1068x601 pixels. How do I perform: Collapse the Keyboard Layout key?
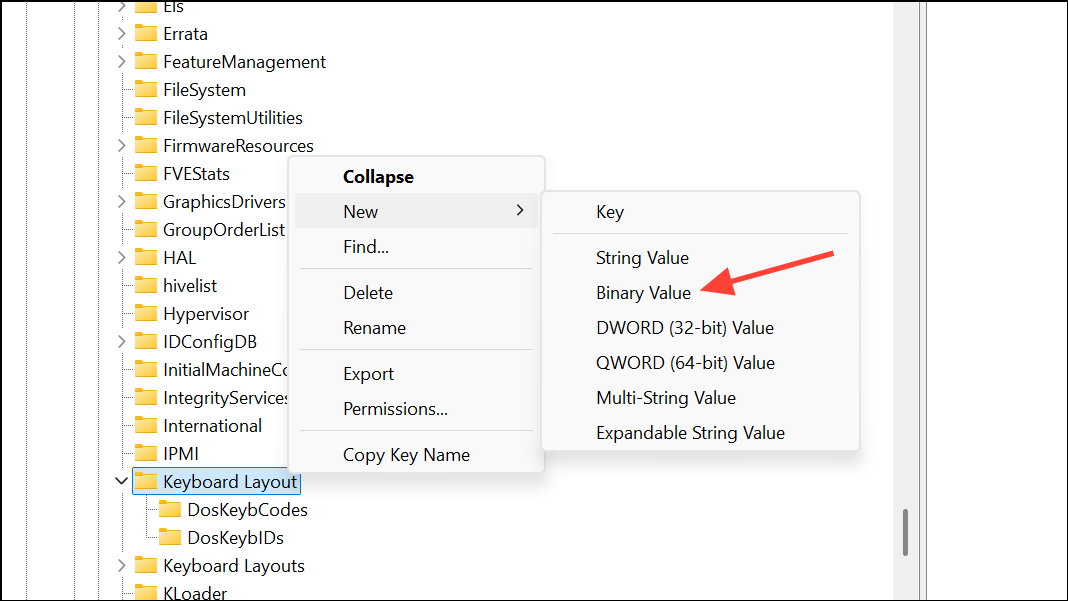point(121,481)
